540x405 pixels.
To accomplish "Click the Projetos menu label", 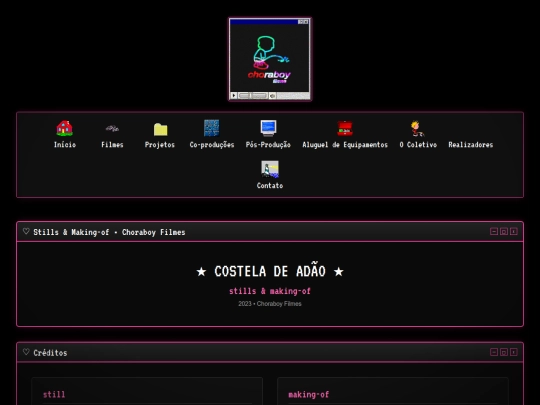I will coord(160,145).
